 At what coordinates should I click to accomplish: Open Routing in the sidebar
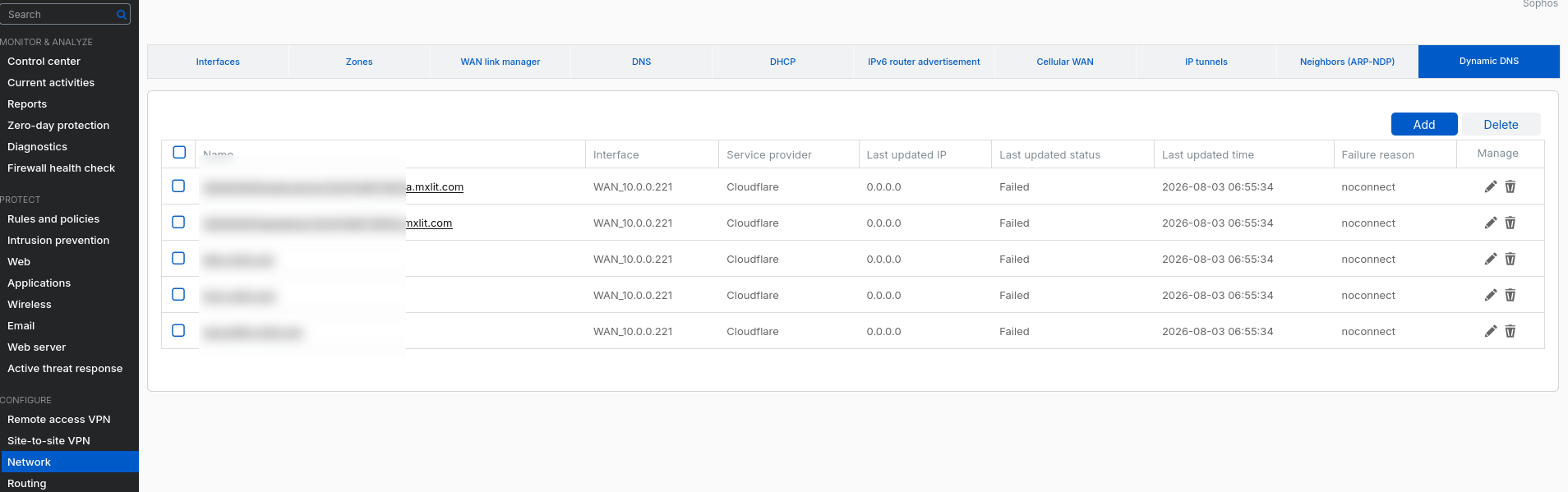pos(27,484)
